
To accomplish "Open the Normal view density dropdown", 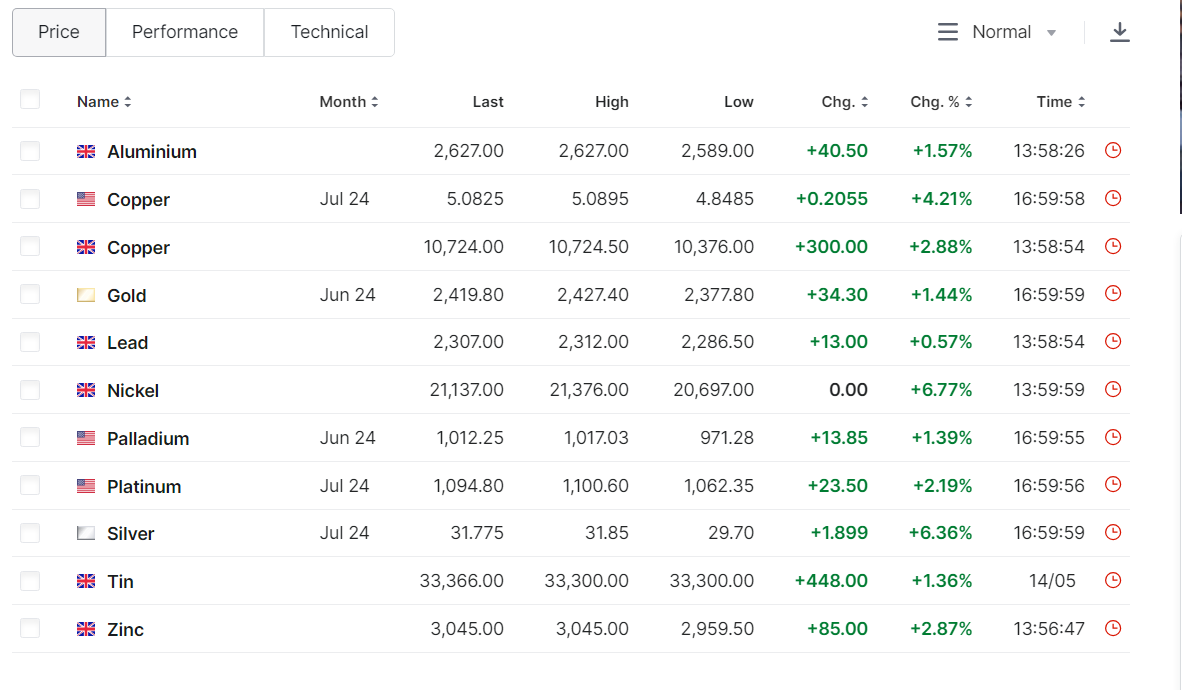I will [997, 32].
